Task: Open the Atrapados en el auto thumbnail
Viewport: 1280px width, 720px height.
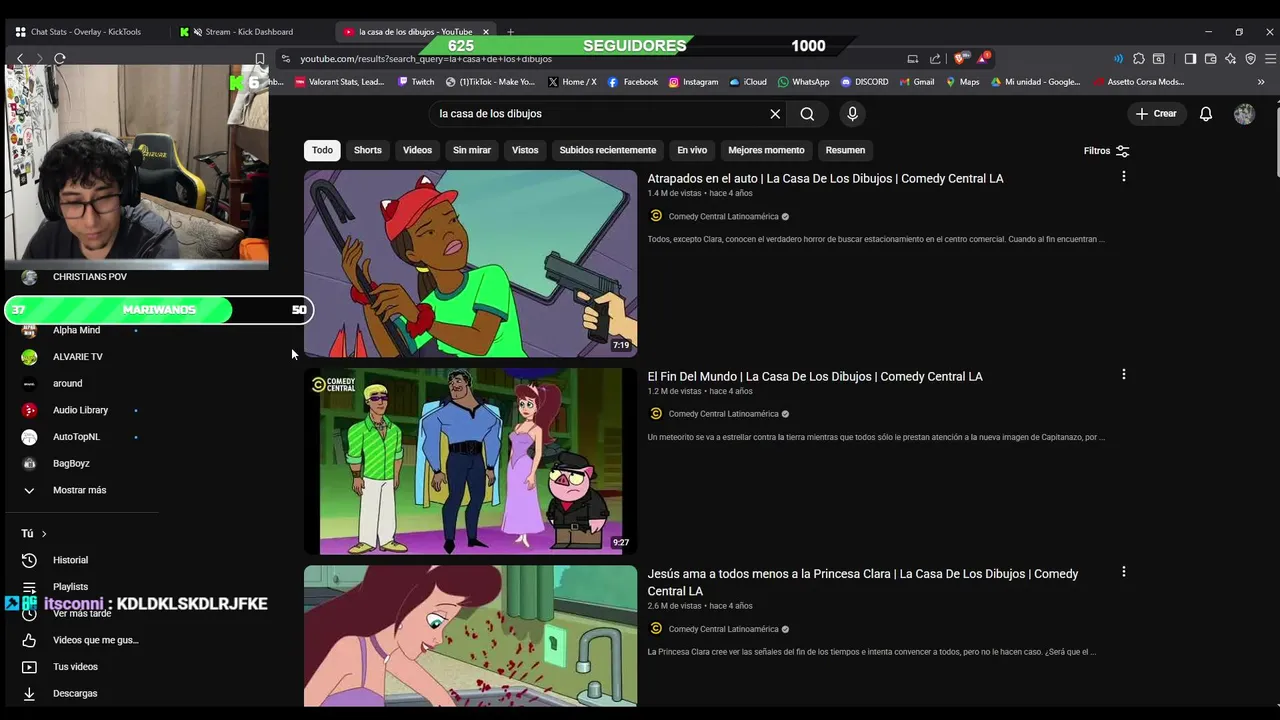Action: tap(470, 263)
